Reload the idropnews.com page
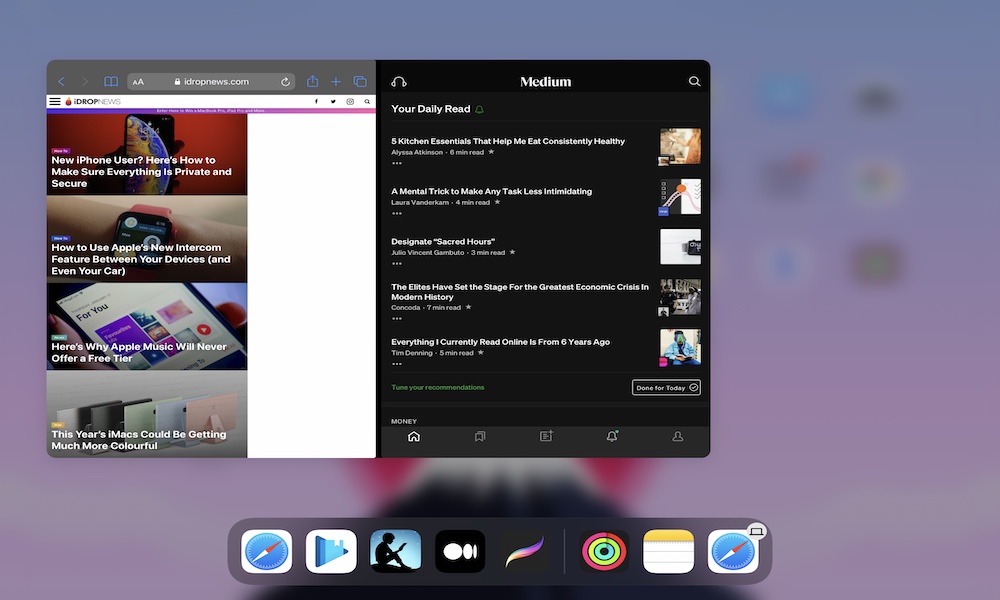Image resolution: width=1000 pixels, height=600 pixels. point(285,82)
